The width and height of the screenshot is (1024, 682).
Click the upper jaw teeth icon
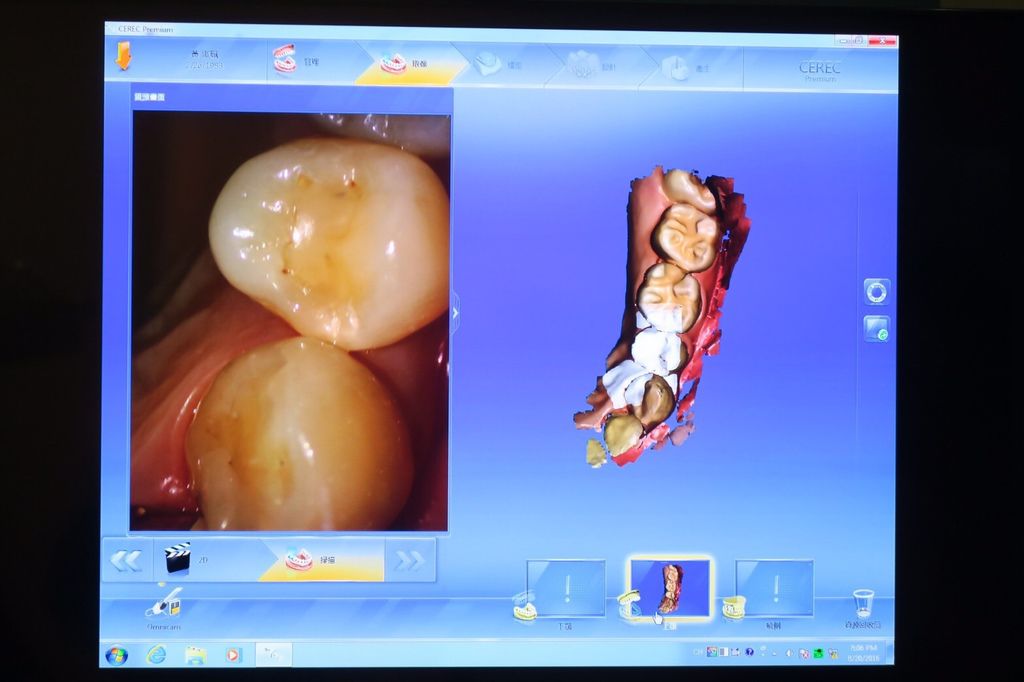(629, 606)
